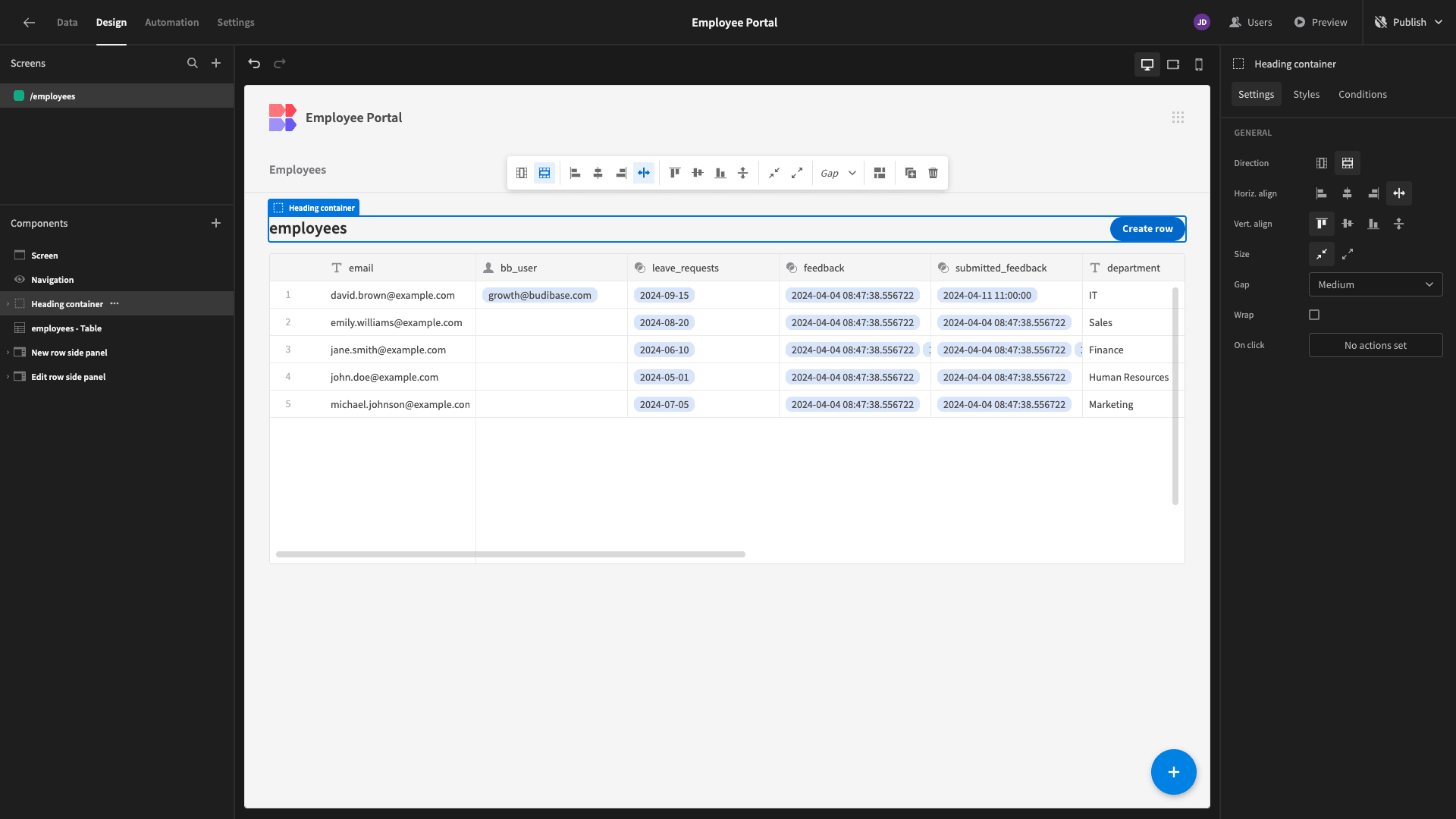Click No actions set button

tap(1376, 345)
